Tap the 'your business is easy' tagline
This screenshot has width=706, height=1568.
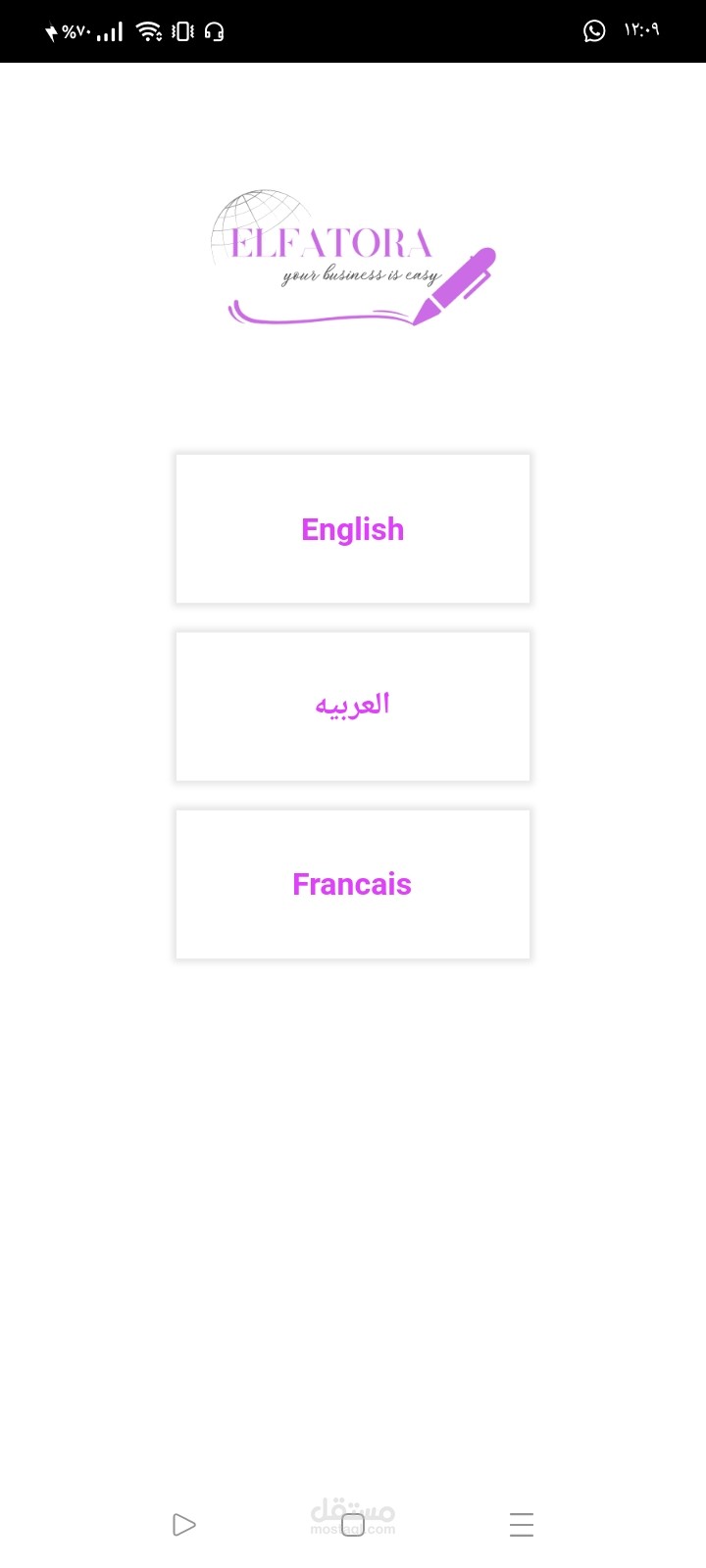[x=361, y=275]
